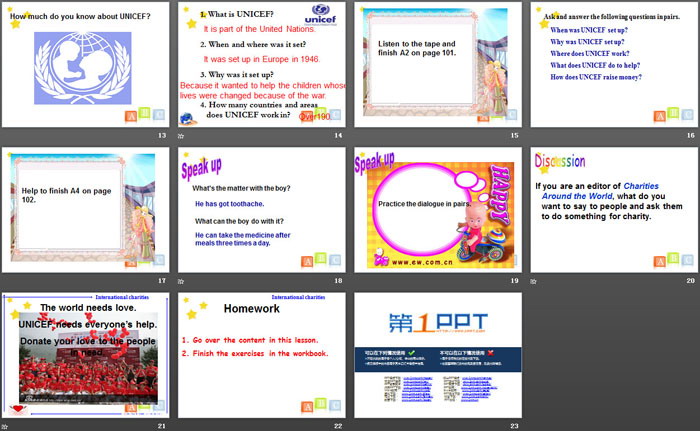Click 'How does UNCEF raise money?' text
The image size is (700, 431).
(x=596, y=77)
